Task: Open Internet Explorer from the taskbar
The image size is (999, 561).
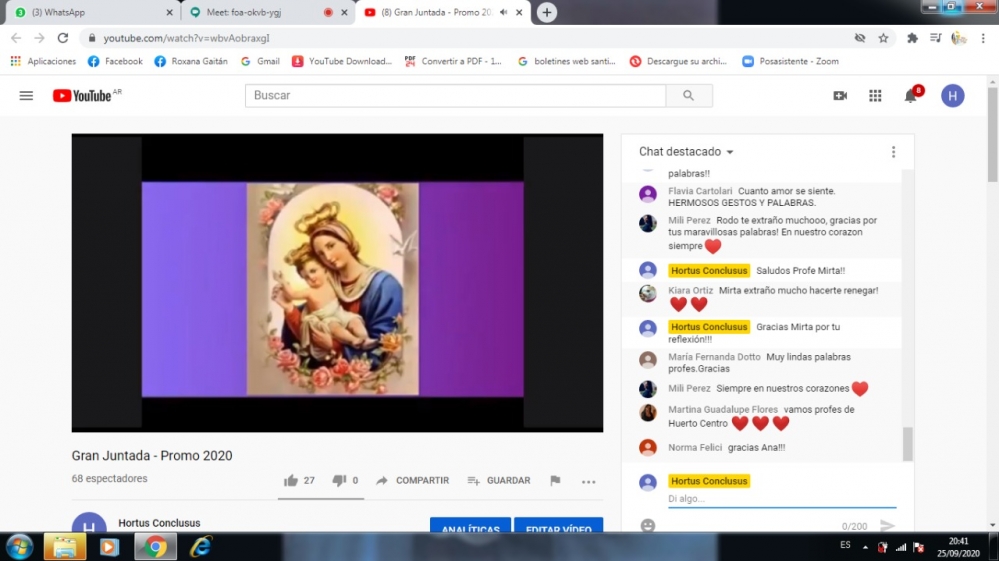Action: click(201, 546)
